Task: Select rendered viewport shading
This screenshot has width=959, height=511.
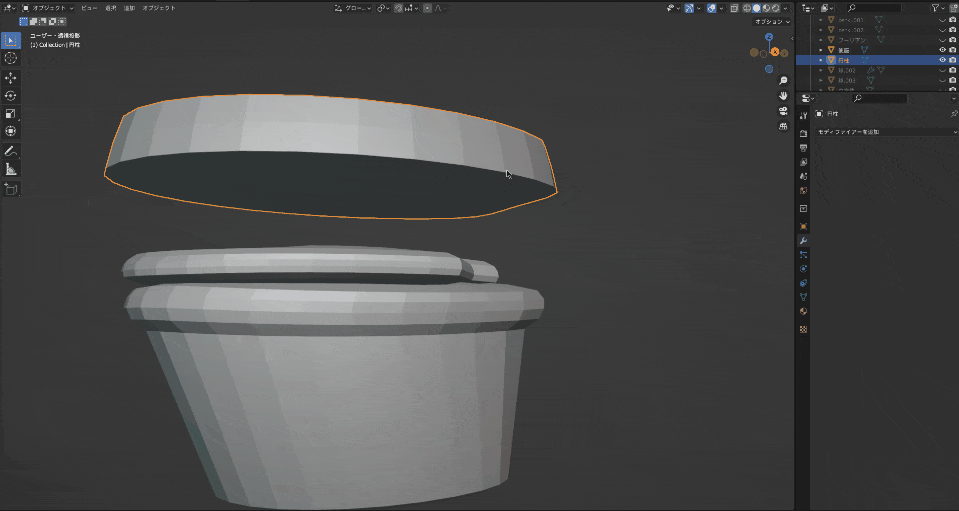Action: point(776,8)
